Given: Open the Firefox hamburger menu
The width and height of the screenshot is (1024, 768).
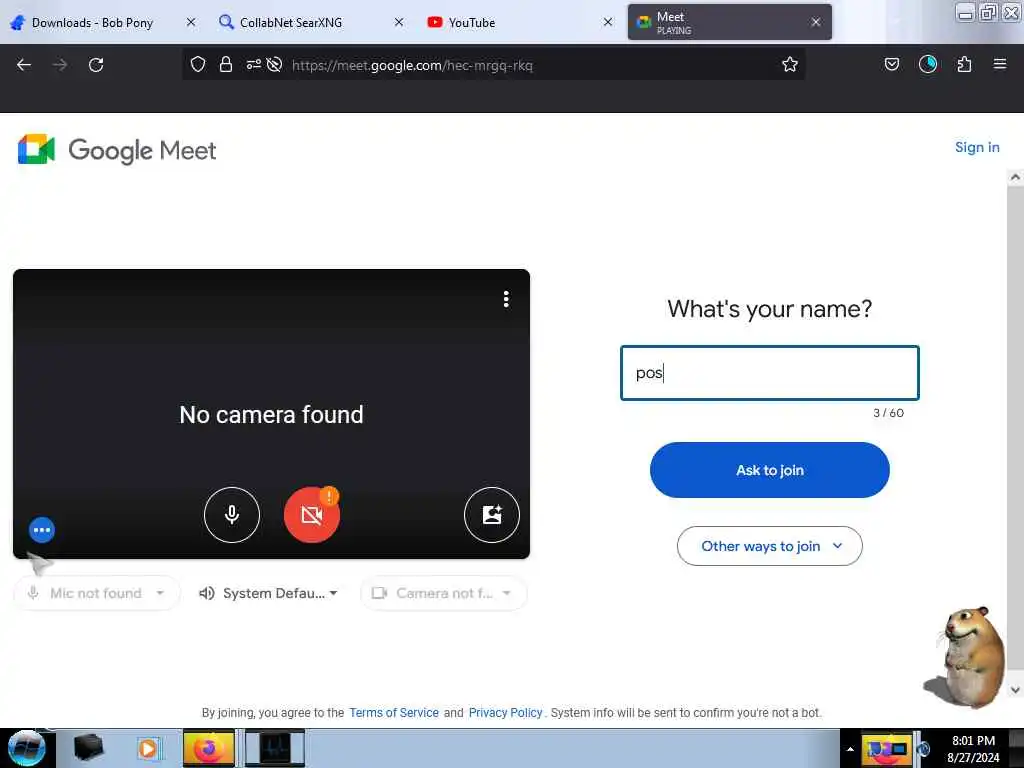Looking at the screenshot, I should [x=999, y=64].
